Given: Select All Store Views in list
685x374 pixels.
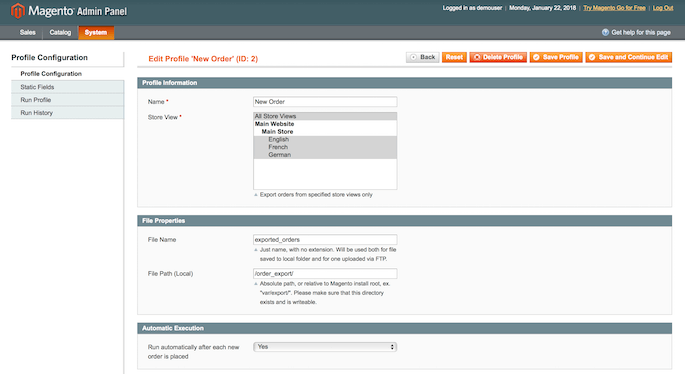Looking at the screenshot, I should pos(325,116).
